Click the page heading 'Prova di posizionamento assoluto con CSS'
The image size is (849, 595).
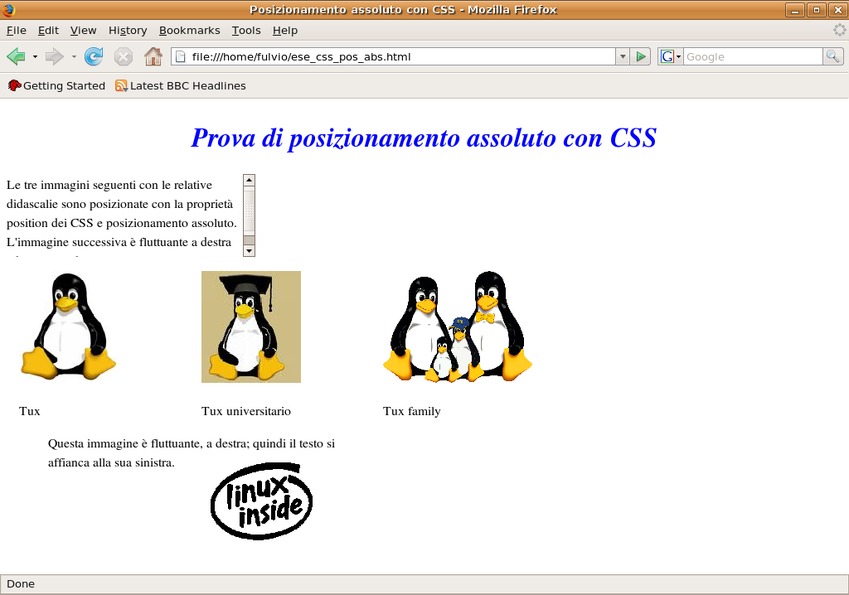[x=423, y=138]
